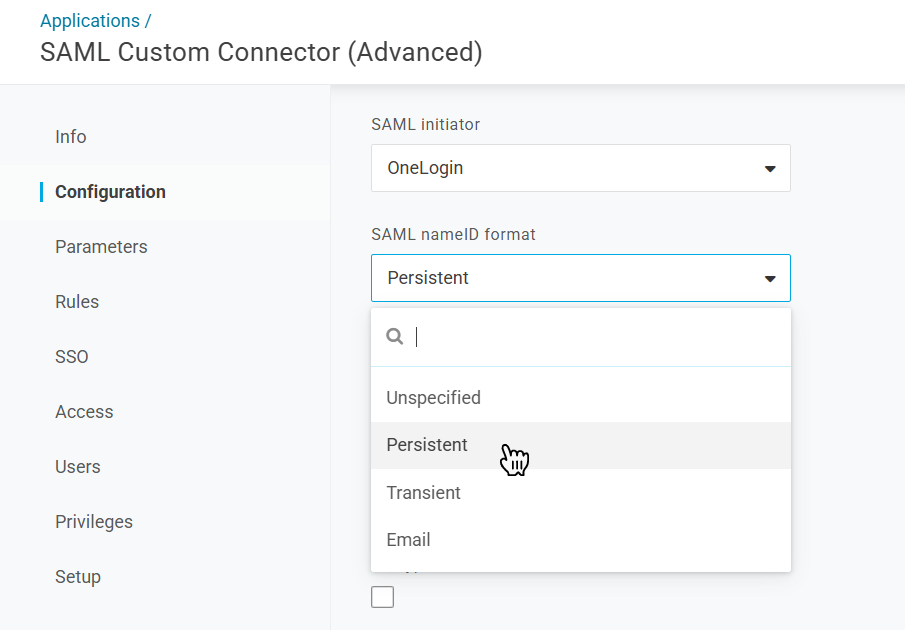Choose Persistent from the dropdown list
Screen dimensions: 905x630
(x=427, y=445)
